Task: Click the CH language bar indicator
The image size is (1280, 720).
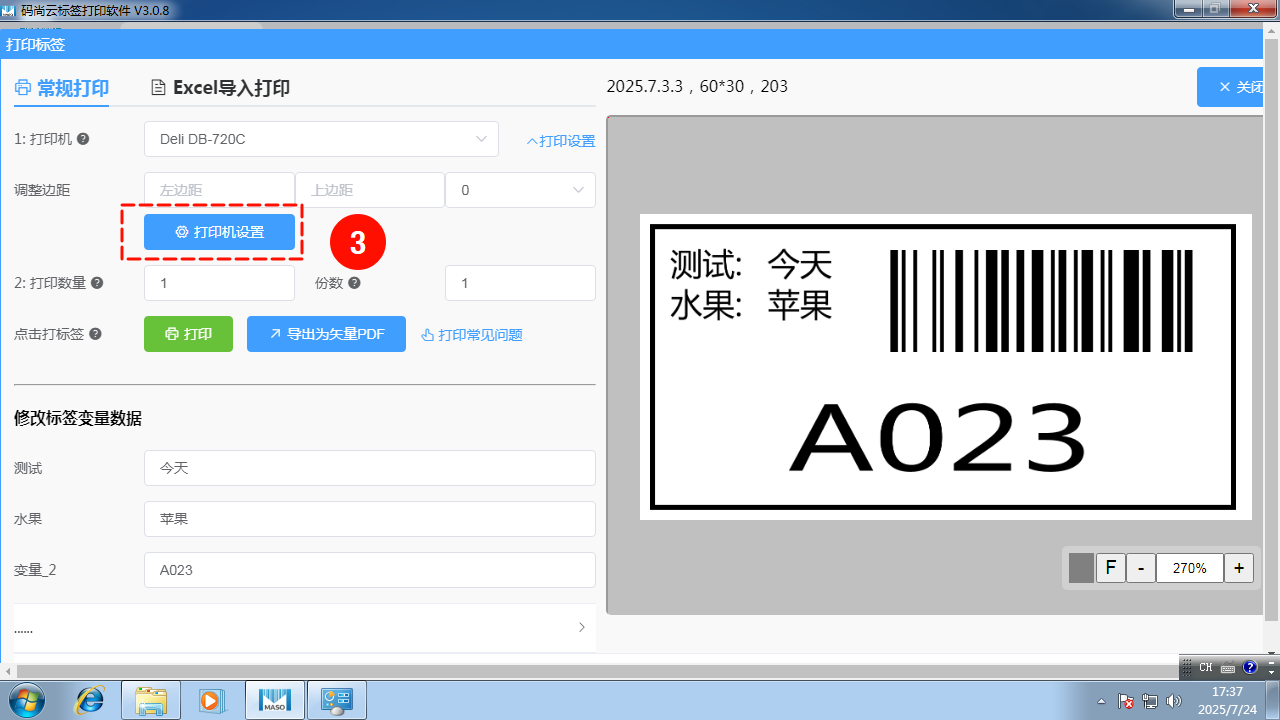Action: tap(1206, 668)
